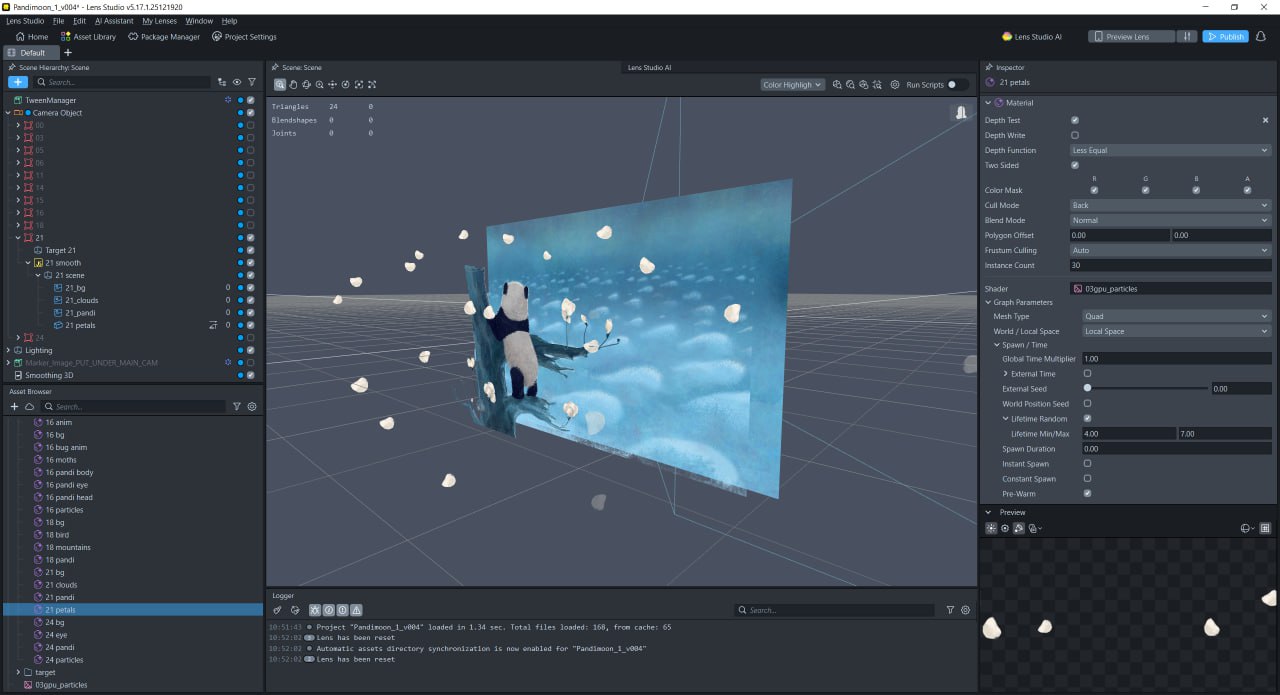The image size is (1280, 695).
Task: Click the add scene object plus button
Action: pos(18,82)
